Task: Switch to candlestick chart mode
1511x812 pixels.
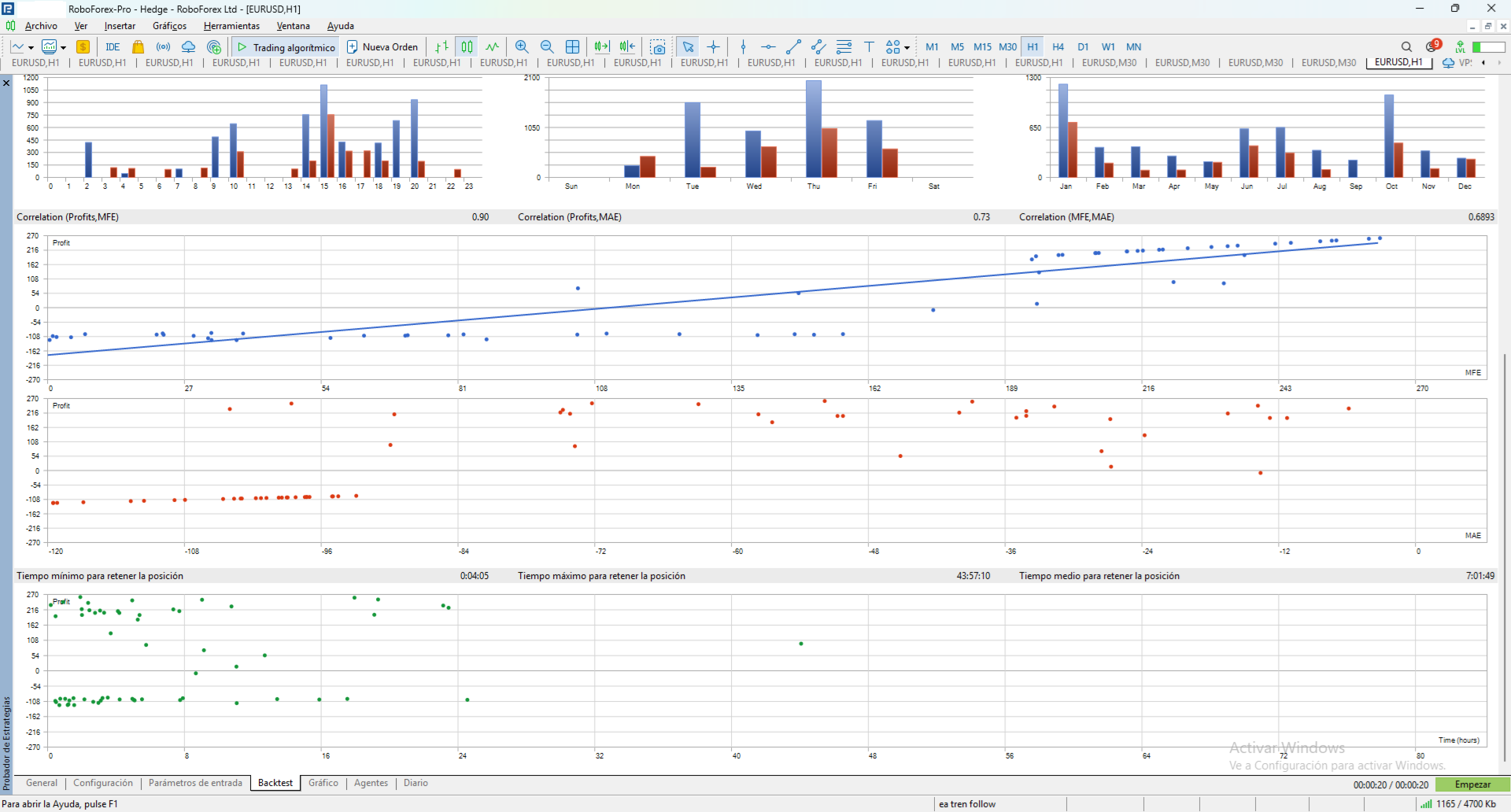Action: coord(467,47)
